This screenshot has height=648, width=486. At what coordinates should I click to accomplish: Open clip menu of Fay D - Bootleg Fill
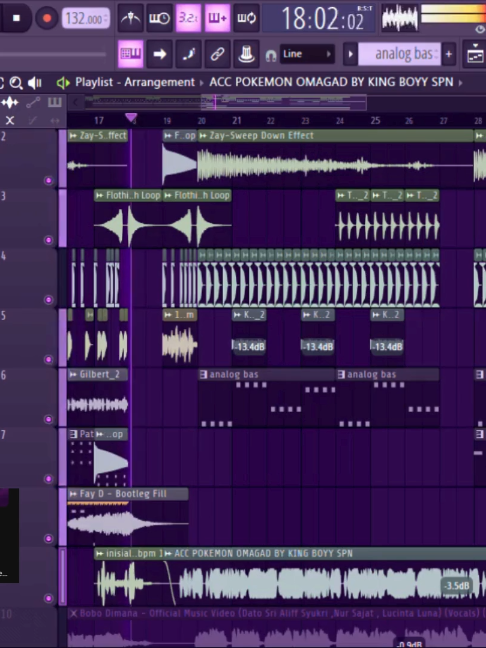(x=73, y=494)
